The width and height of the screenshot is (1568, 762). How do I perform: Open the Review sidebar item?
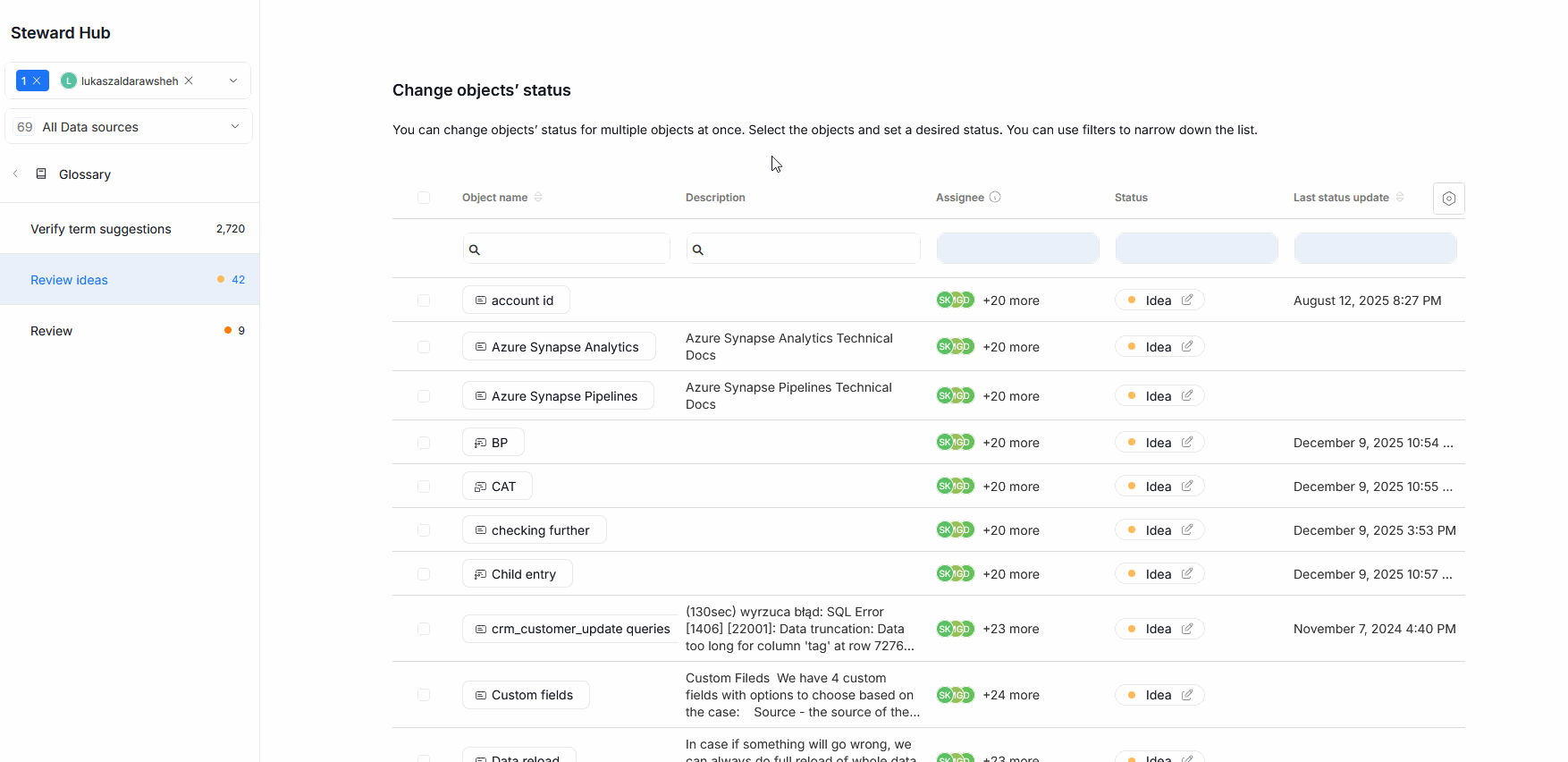coord(130,331)
